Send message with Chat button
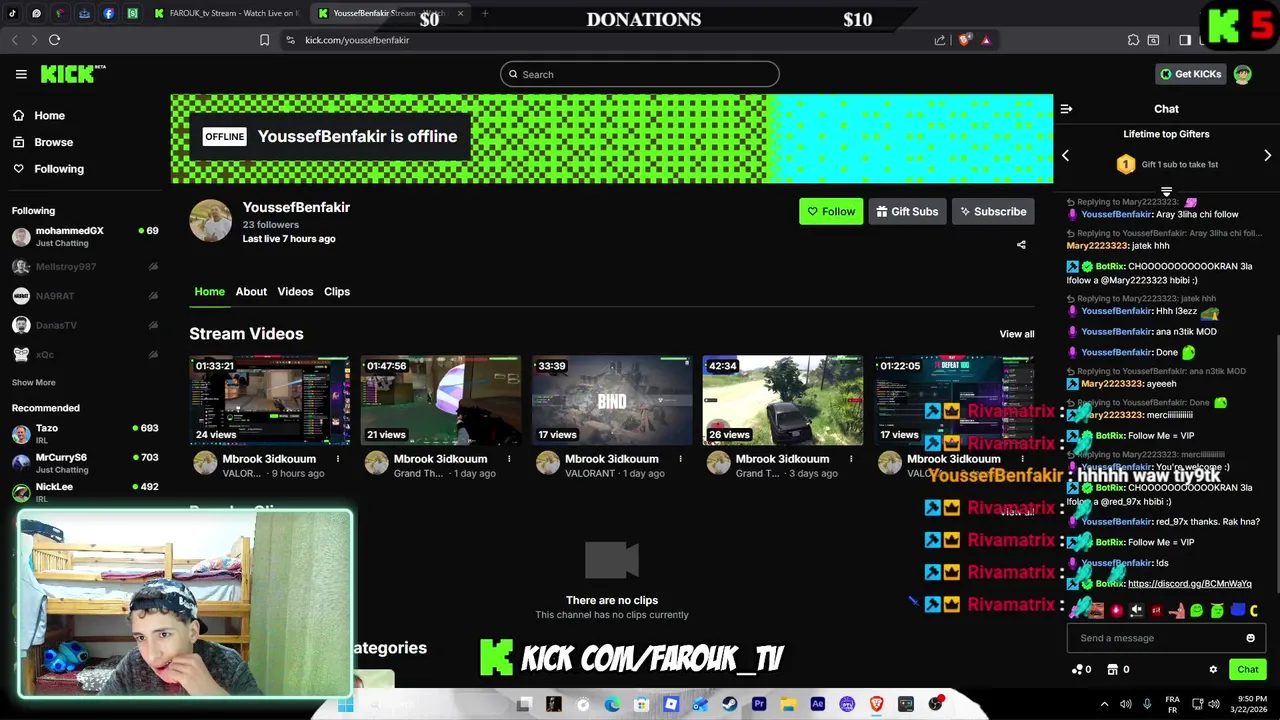The image size is (1280, 720). [1247, 670]
